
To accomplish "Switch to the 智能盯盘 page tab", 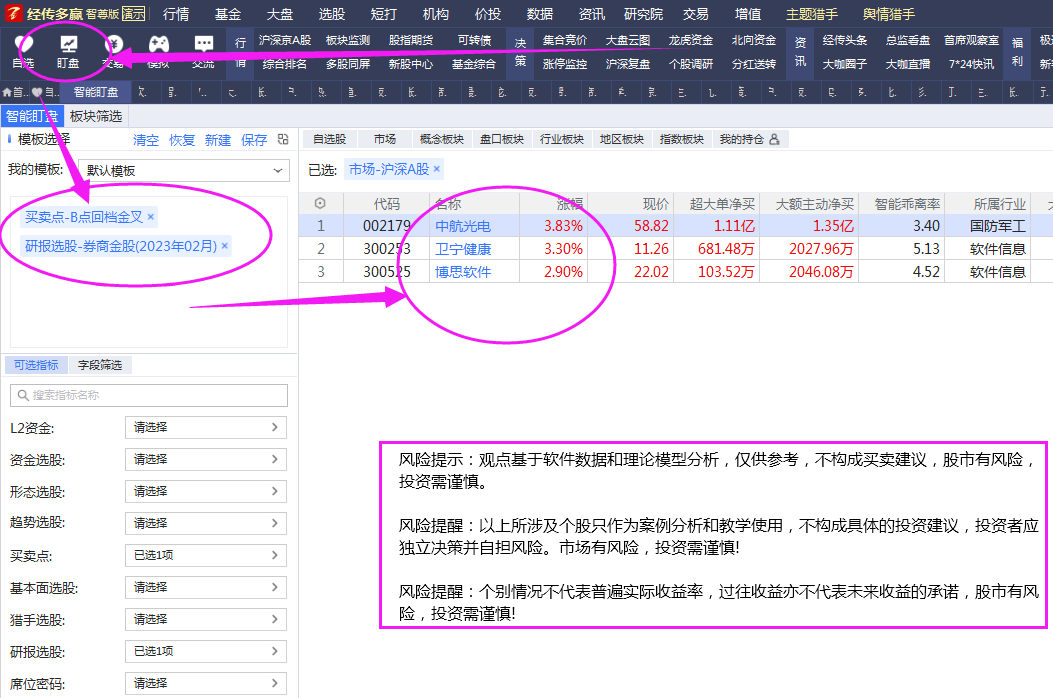I will [x=95, y=92].
